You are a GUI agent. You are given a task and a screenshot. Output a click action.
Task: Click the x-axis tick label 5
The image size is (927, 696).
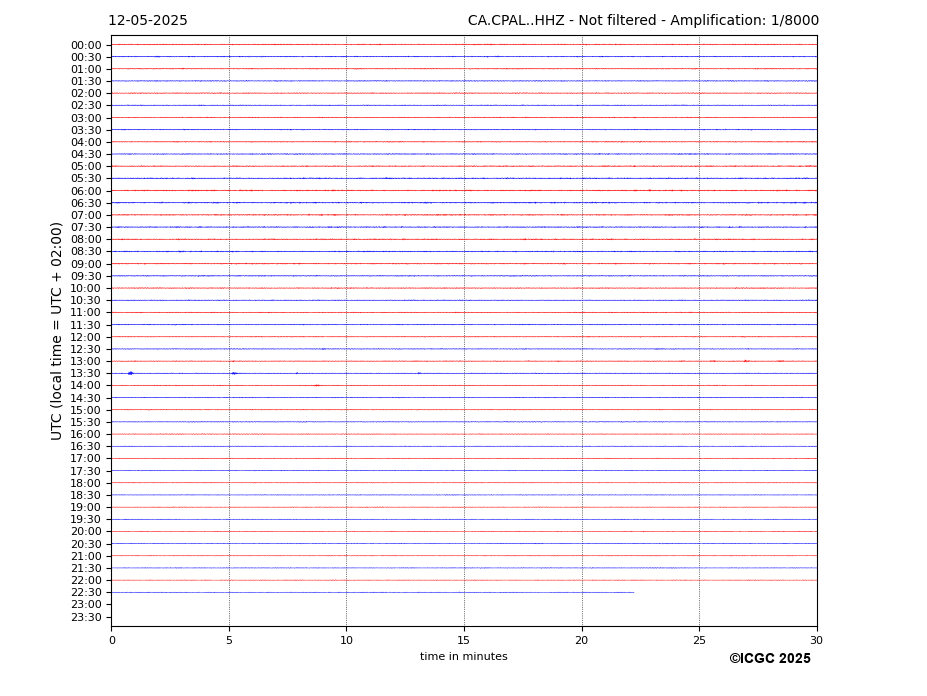(229, 640)
